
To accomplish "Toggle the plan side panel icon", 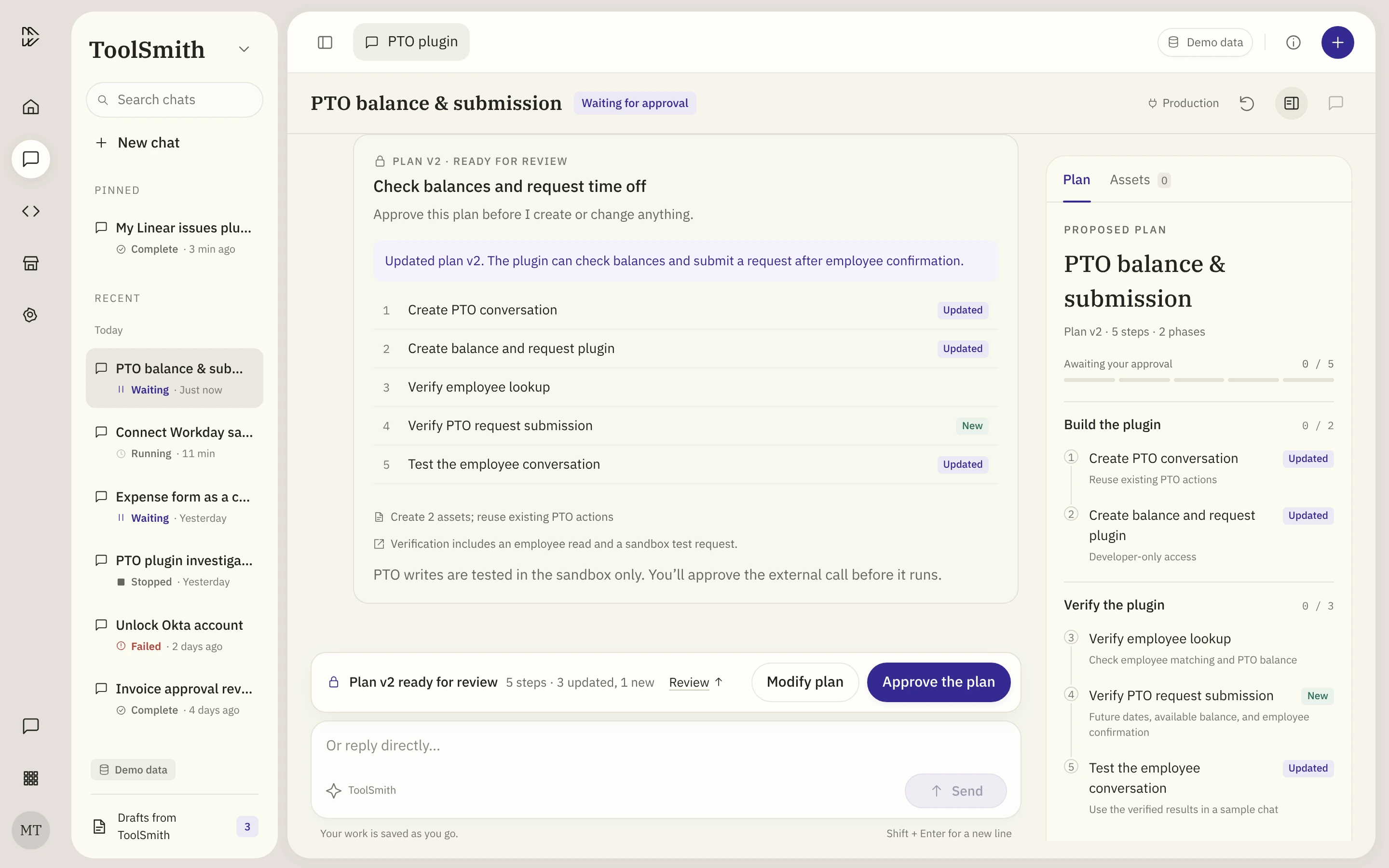I will pyautogui.click(x=1292, y=103).
